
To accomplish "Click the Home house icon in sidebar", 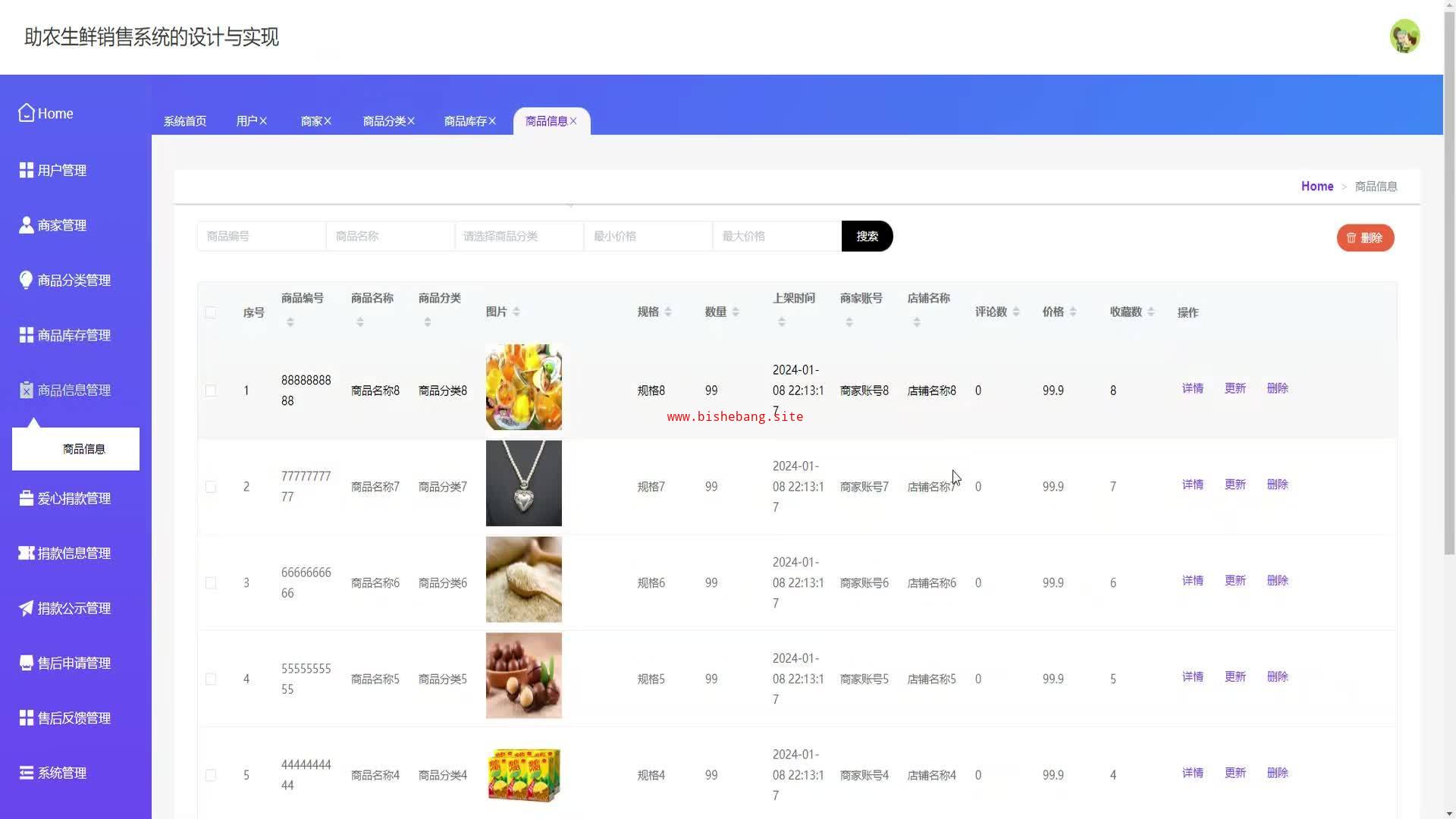I will point(27,113).
